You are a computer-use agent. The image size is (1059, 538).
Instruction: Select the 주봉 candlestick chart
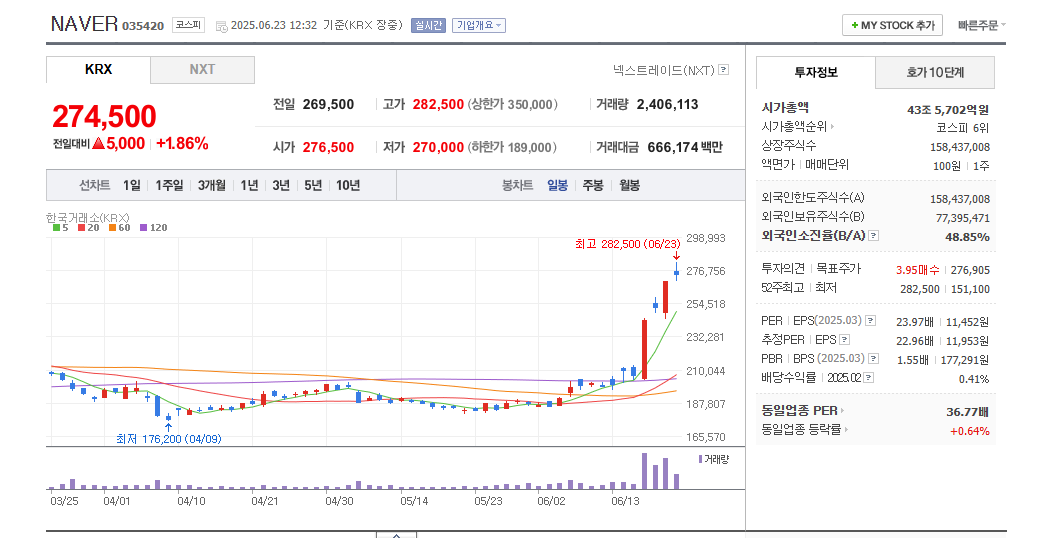click(x=593, y=185)
